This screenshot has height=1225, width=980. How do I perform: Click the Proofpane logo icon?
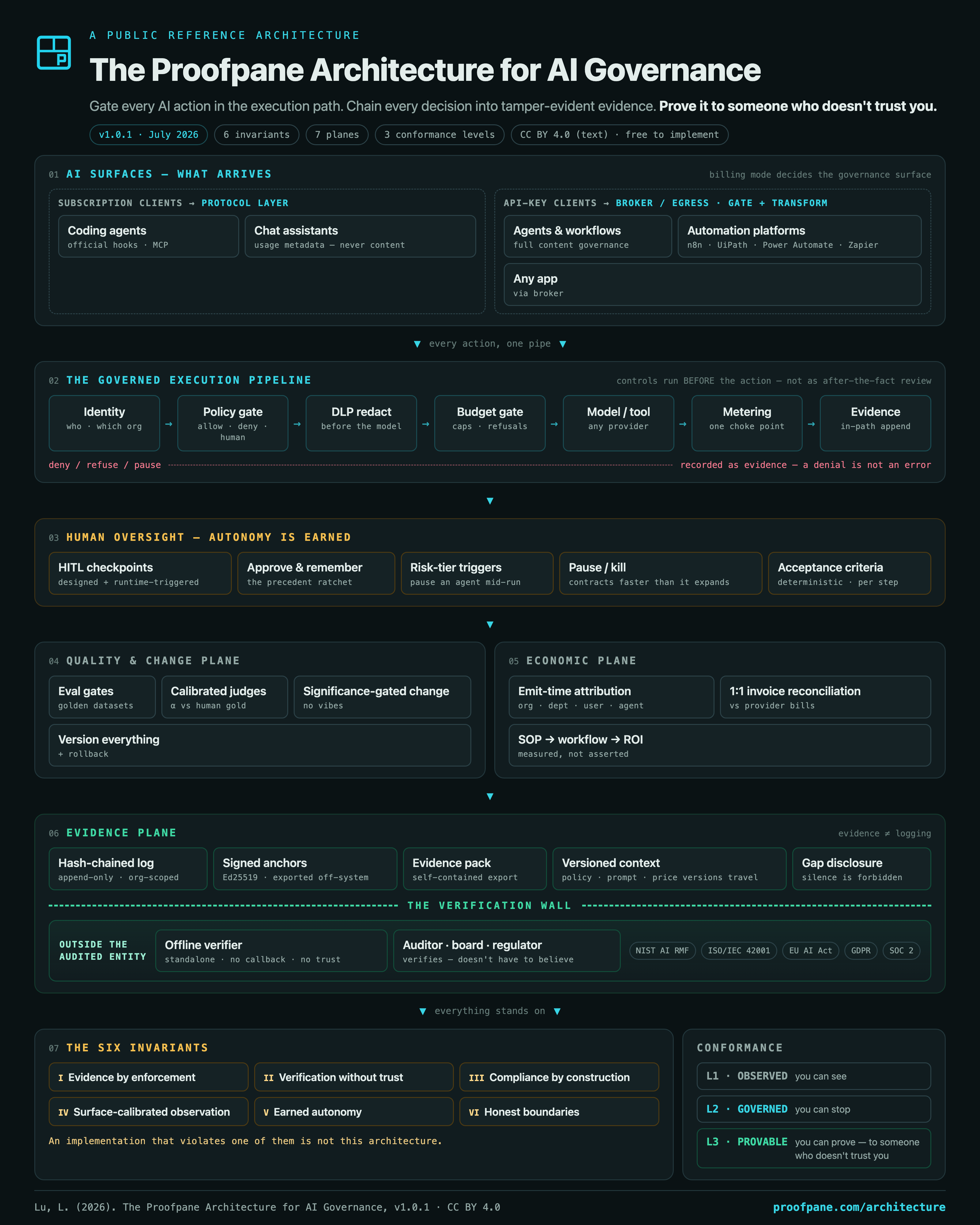54,52
